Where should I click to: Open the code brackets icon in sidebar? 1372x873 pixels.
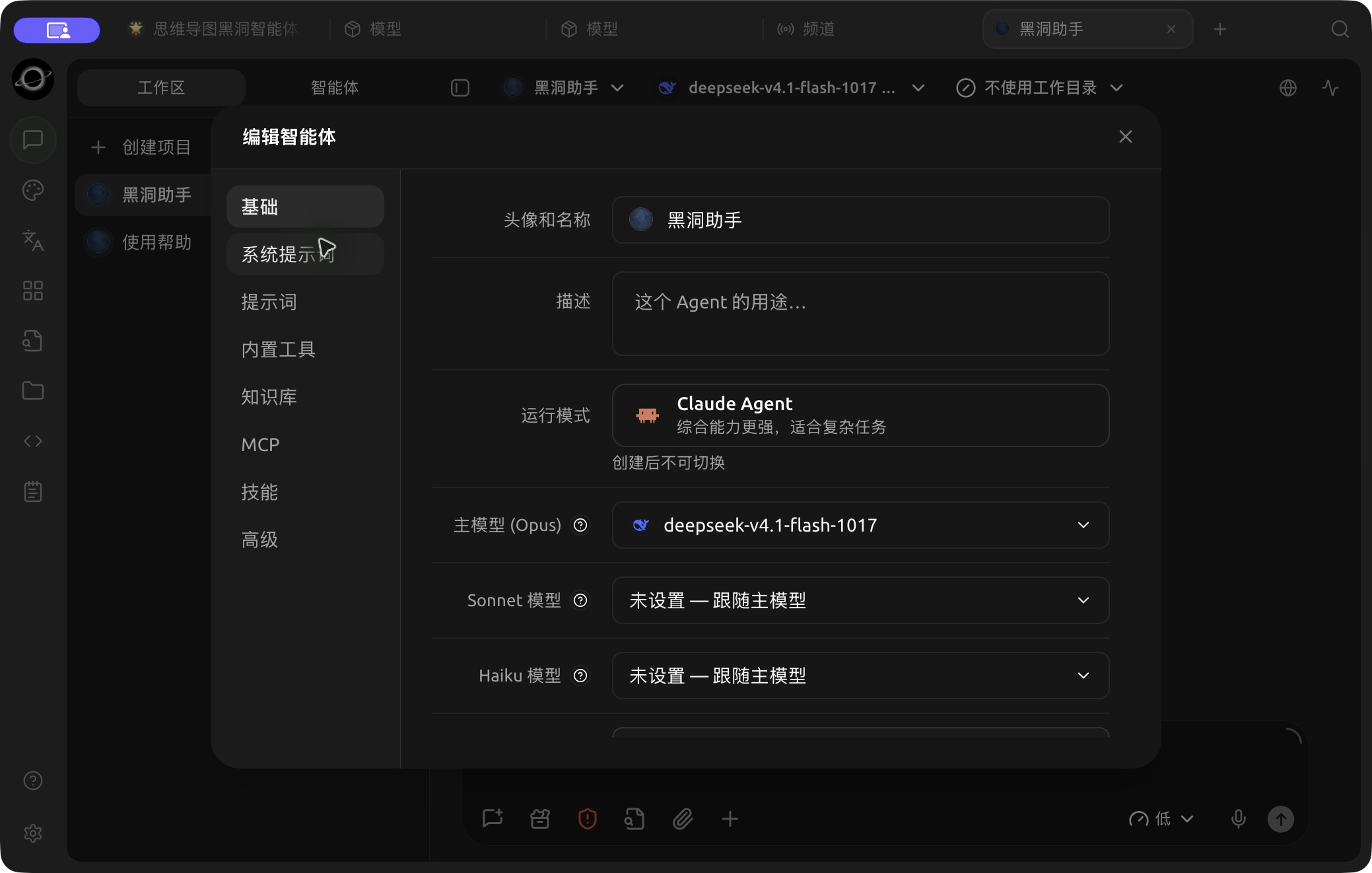(x=33, y=441)
